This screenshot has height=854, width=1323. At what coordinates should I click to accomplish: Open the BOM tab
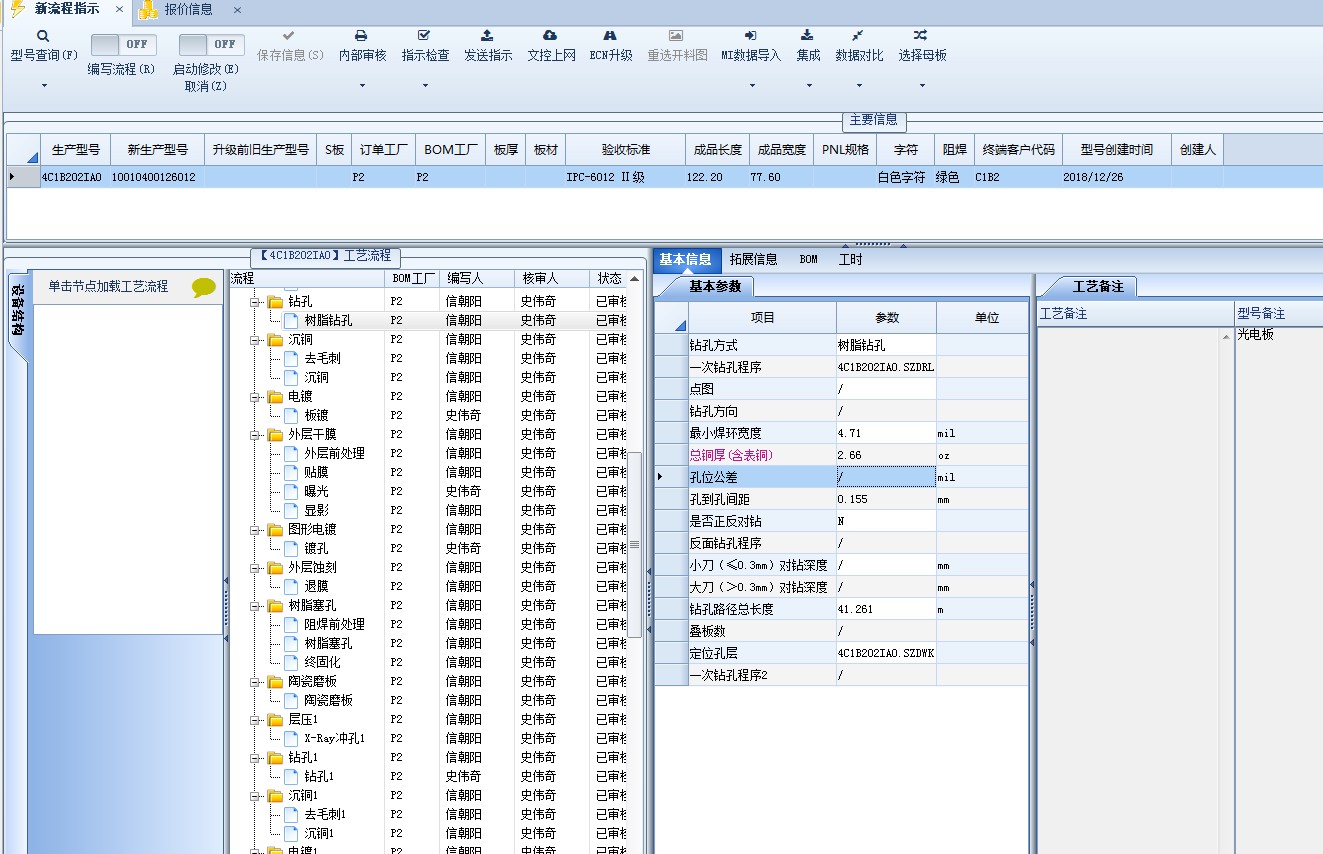(808, 260)
